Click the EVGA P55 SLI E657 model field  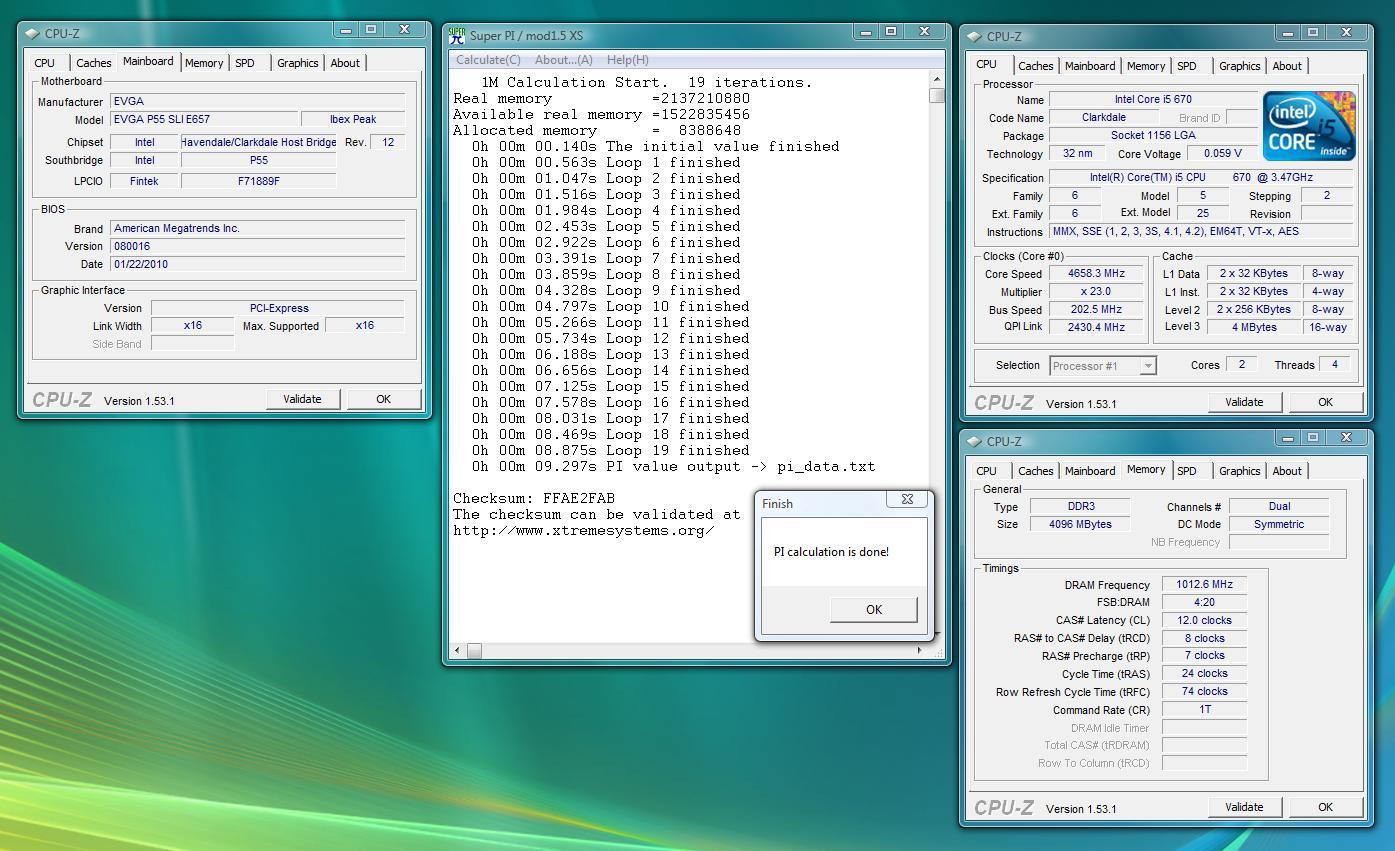click(x=204, y=119)
